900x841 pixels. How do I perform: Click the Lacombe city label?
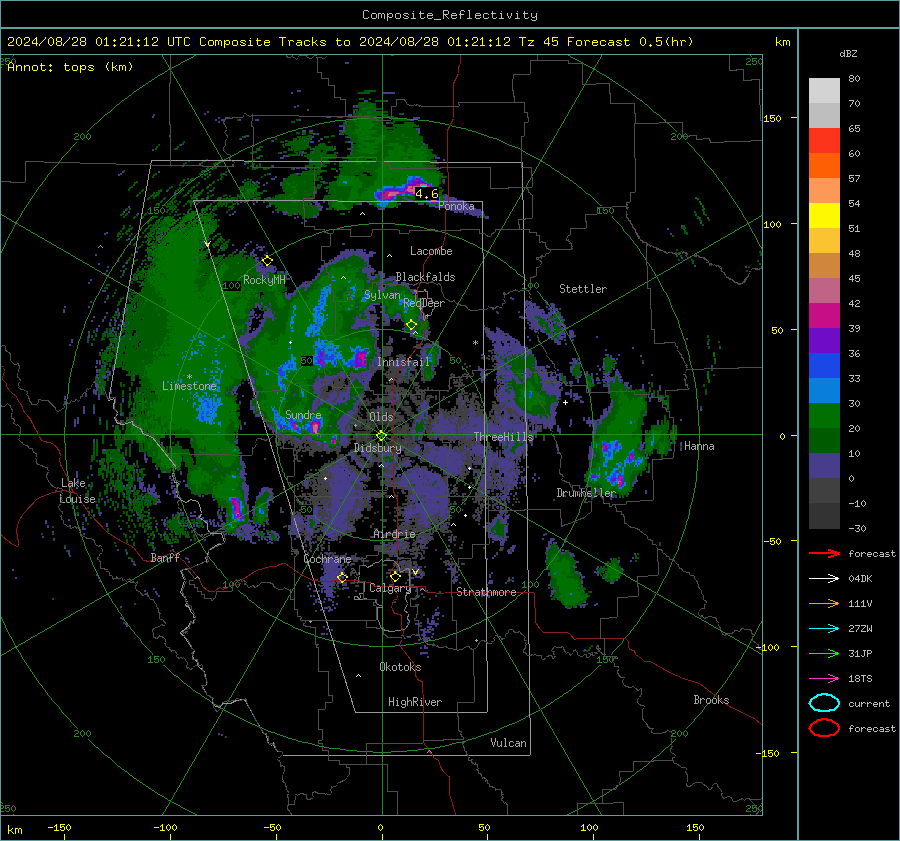click(431, 251)
